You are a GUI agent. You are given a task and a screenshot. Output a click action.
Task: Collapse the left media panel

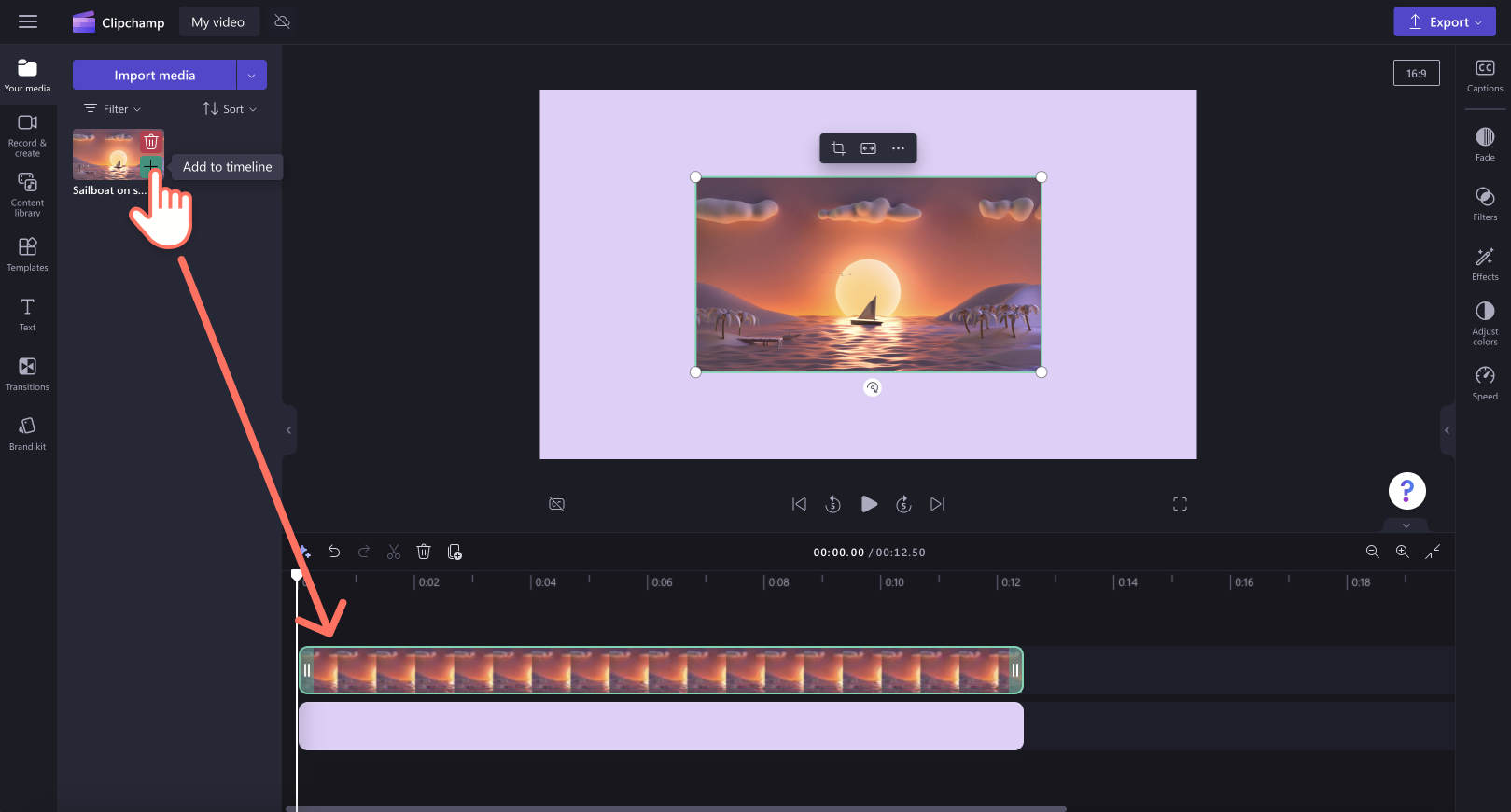(x=289, y=430)
